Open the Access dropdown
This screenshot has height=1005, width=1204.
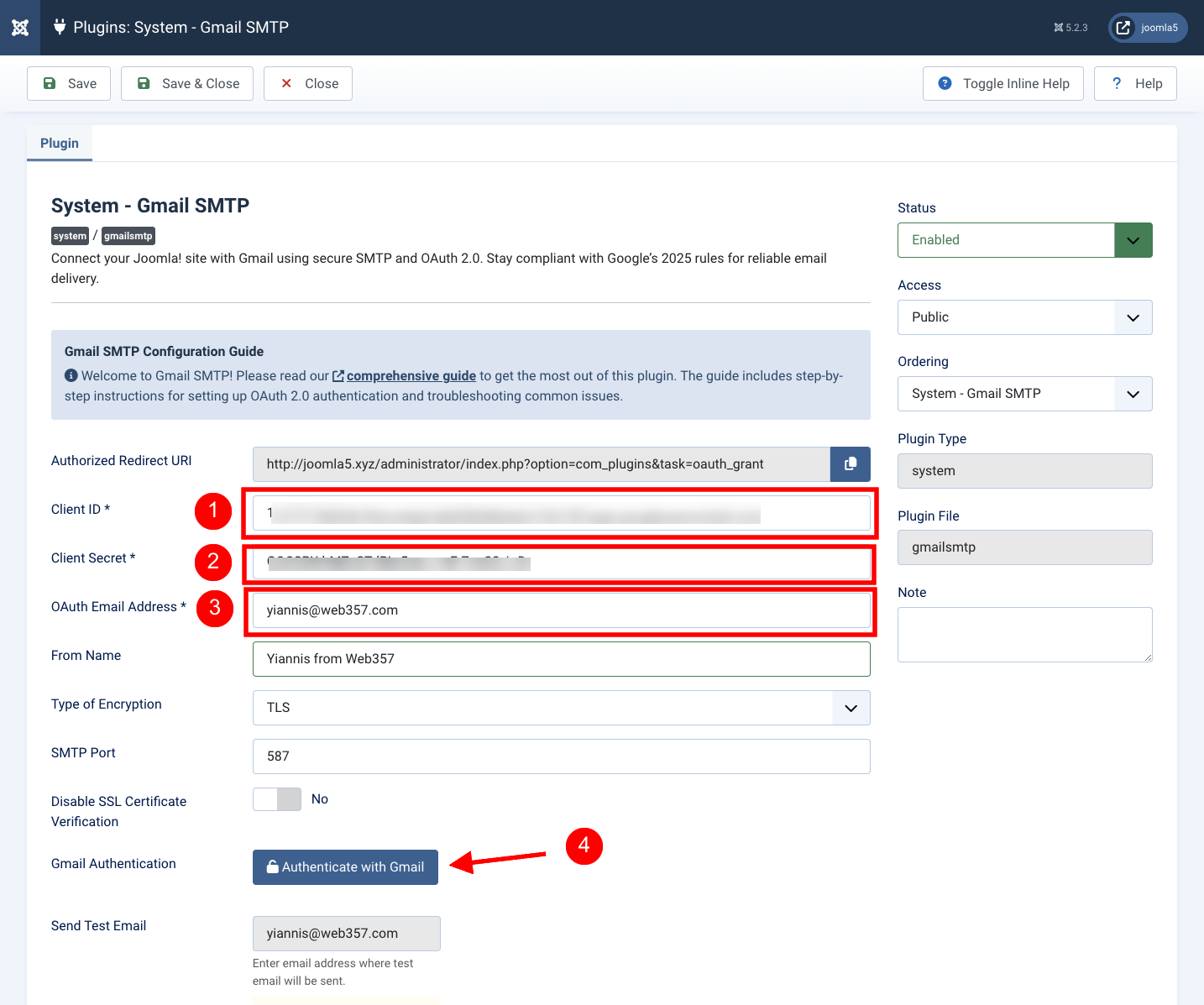(x=1025, y=317)
